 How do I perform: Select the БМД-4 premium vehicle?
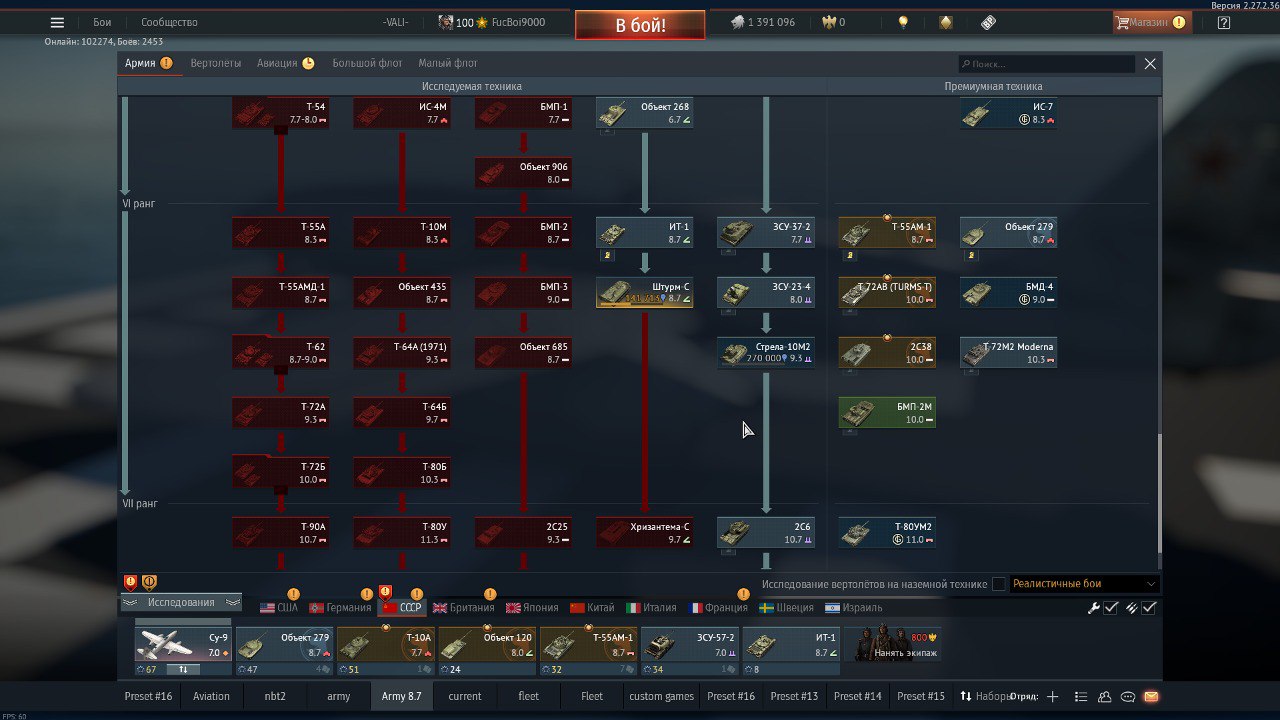click(x=1008, y=292)
